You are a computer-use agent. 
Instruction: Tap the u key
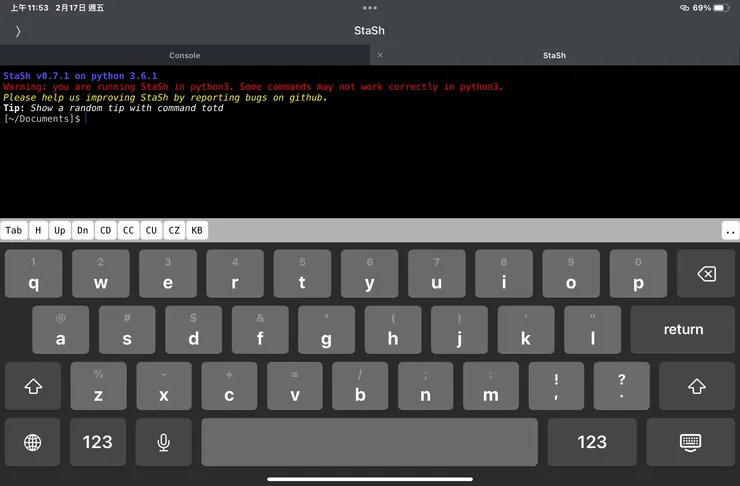(x=437, y=274)
